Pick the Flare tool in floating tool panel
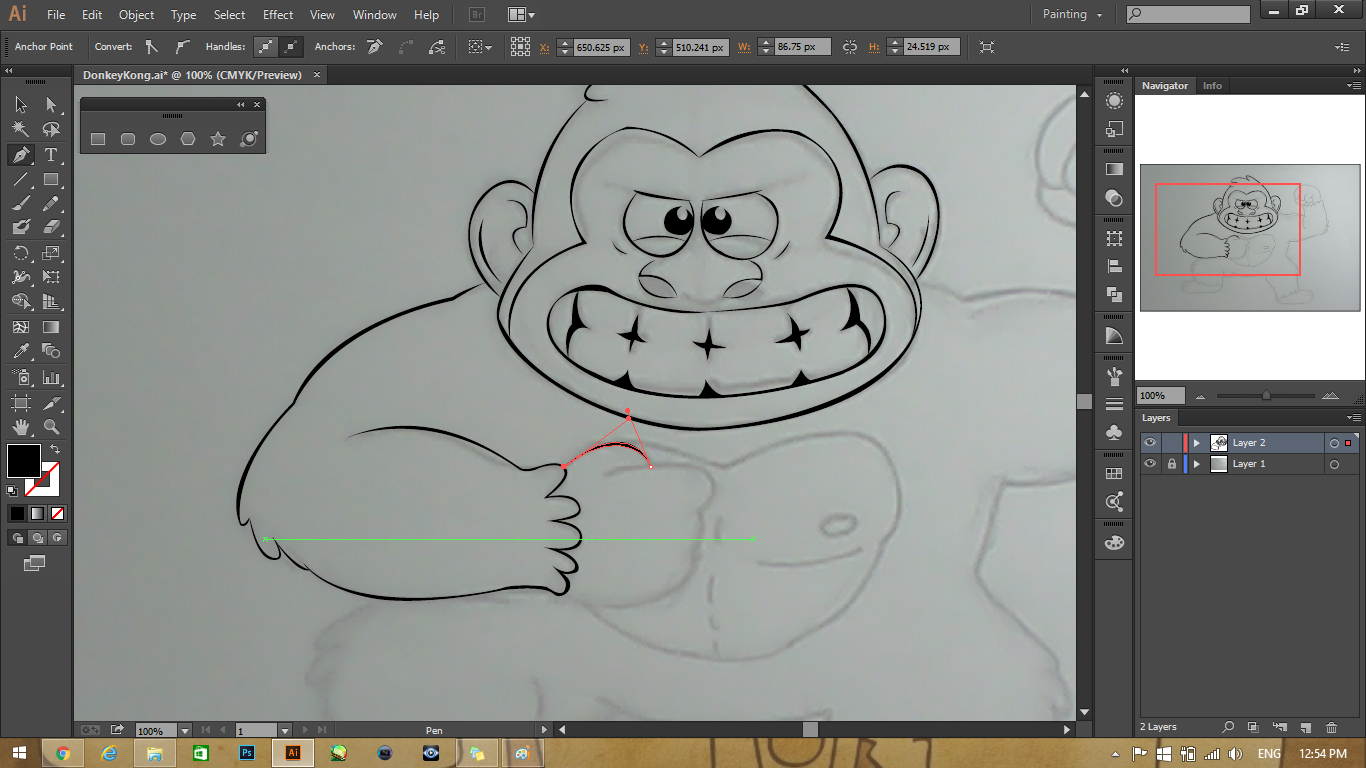The image size is (1366, 768). [x=249, y=139]
